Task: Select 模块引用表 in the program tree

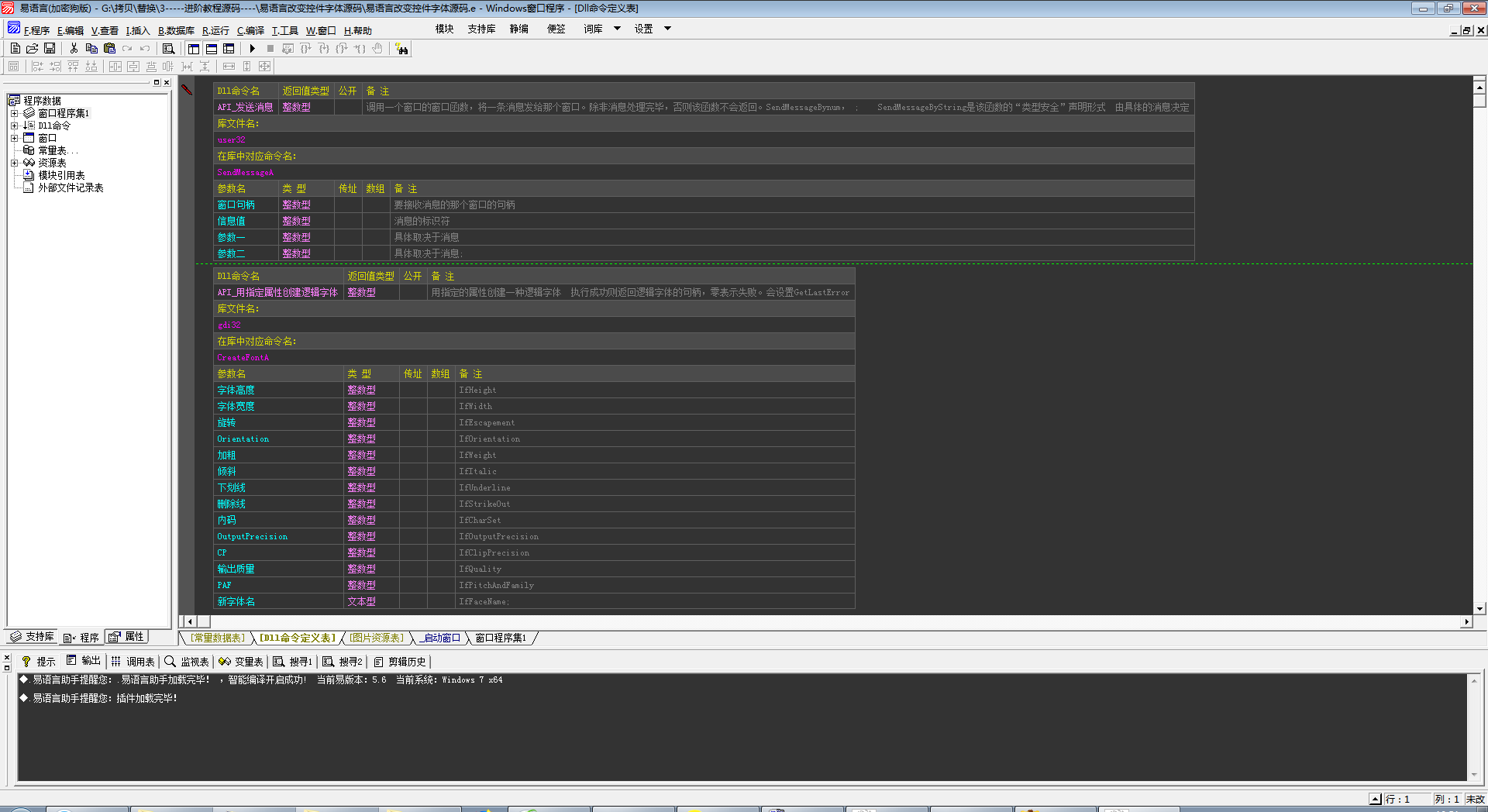Action: point(61,175)
